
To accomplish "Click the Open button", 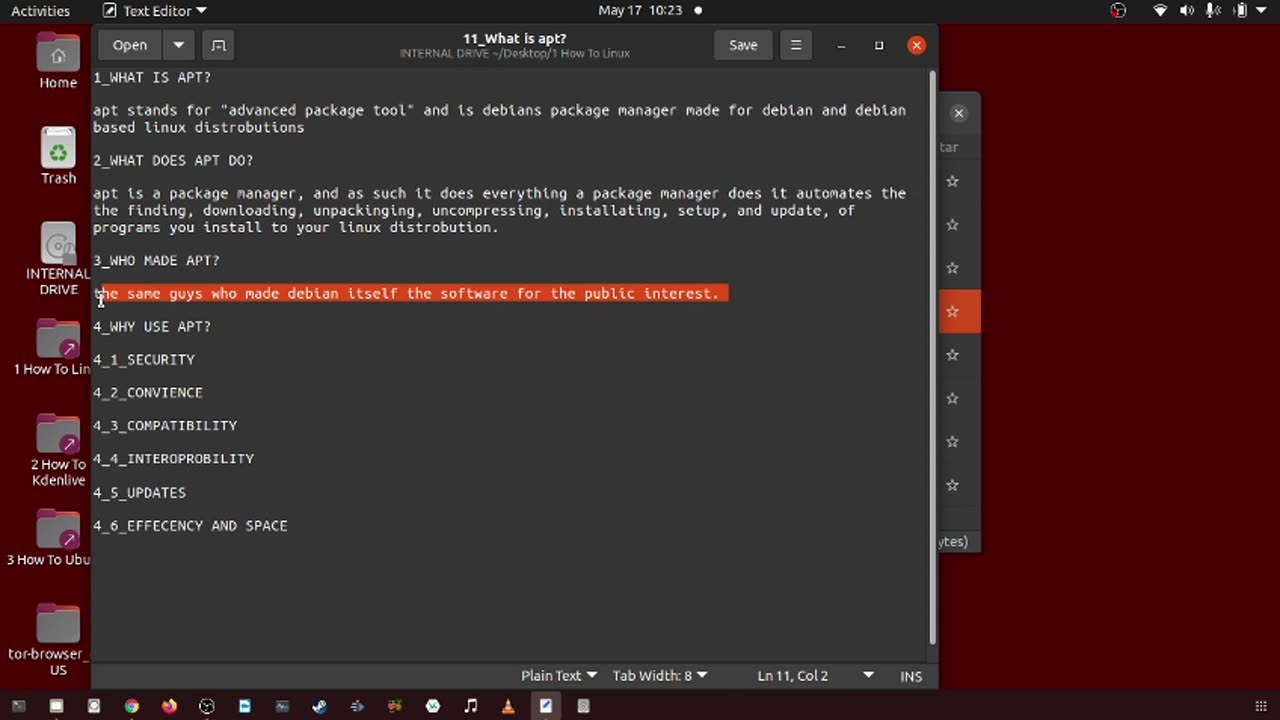I will click(x=130, y=45).
